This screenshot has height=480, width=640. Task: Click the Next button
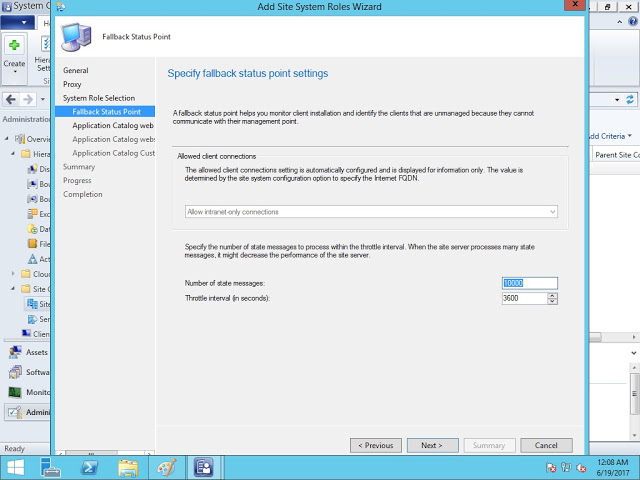(432, 445)
